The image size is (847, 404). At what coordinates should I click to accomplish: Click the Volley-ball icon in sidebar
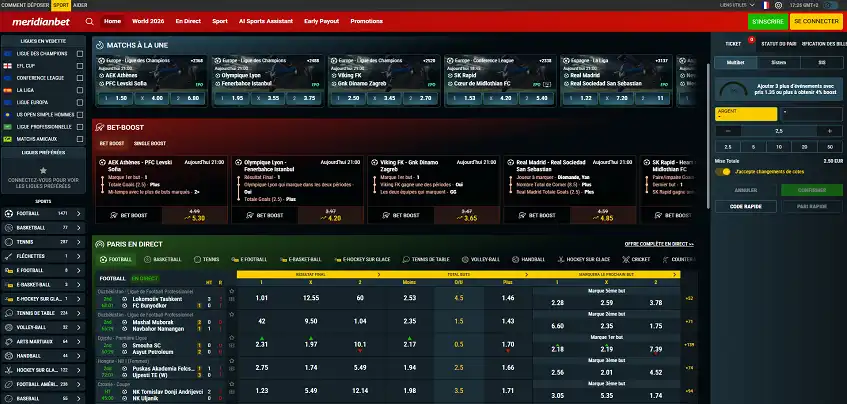coord(9,327)
